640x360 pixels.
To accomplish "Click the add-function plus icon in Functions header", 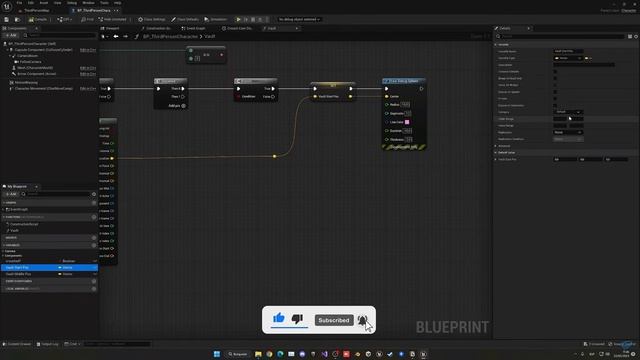I will (x=94, y=217).
